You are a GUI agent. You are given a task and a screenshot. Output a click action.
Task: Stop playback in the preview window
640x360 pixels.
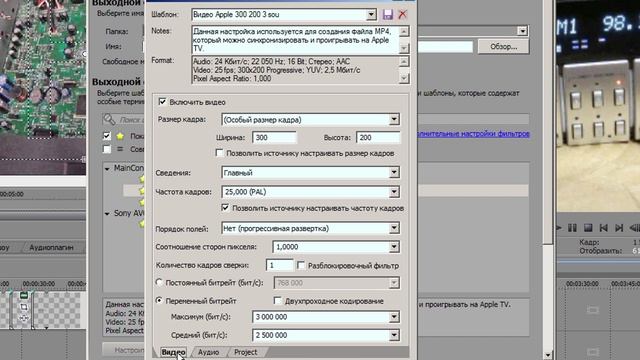point(588,228)
